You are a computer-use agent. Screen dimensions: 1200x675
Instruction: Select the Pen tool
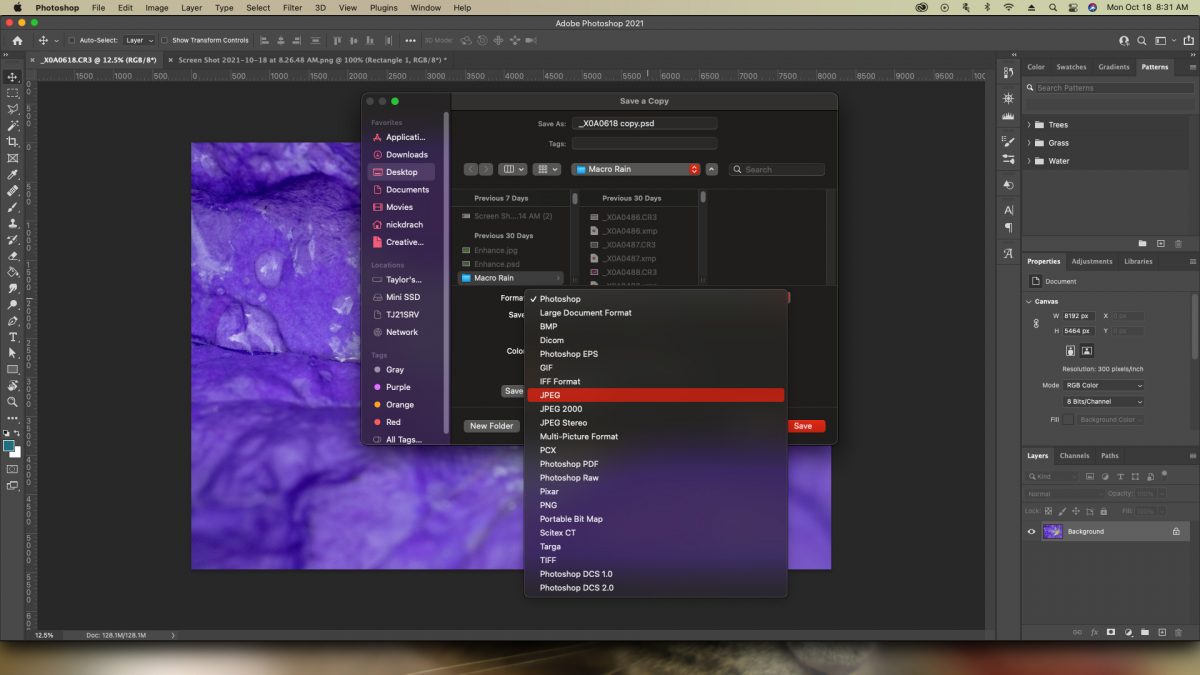13,321
